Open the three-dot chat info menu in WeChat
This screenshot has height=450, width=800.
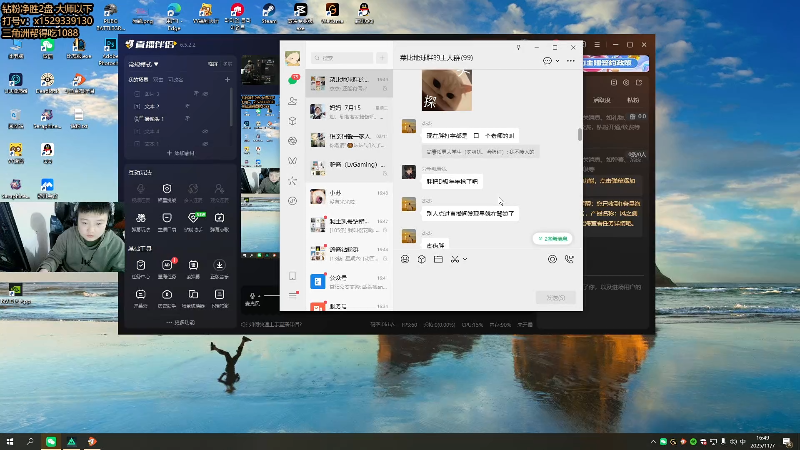(570, 61)
